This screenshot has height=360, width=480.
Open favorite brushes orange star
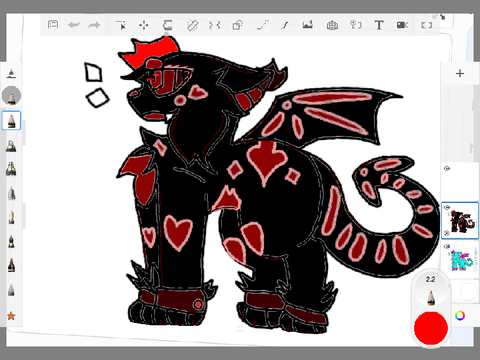tap(11, 315)
